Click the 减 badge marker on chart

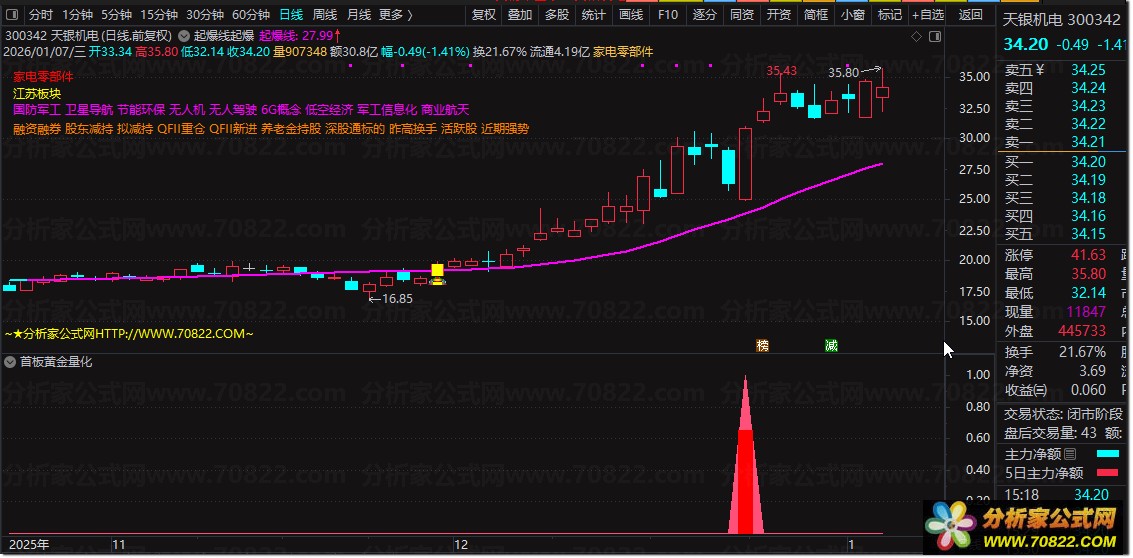831,345
